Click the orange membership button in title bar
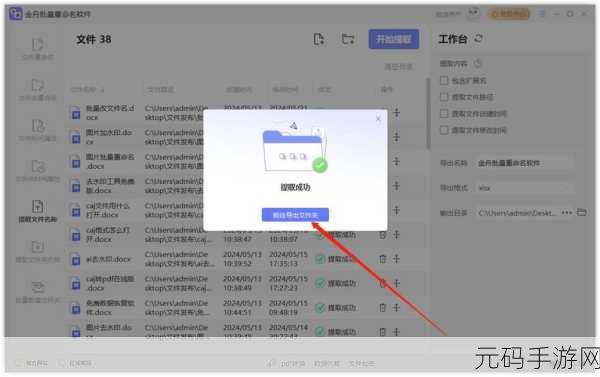The width and height of the screenshot is (600, 377). 509,14
